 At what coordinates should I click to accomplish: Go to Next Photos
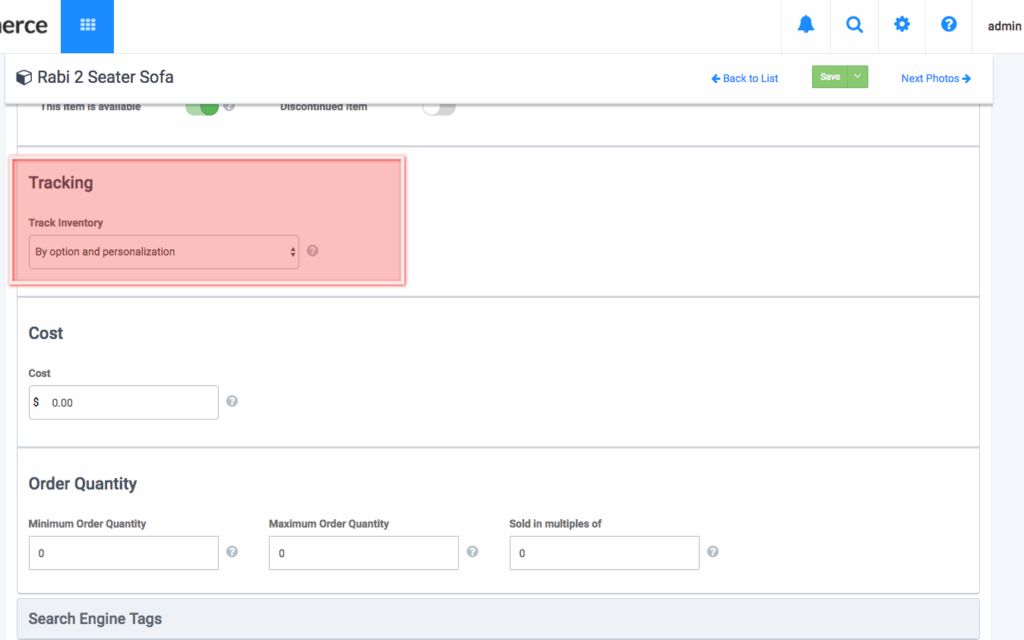[x=935, y=78]
